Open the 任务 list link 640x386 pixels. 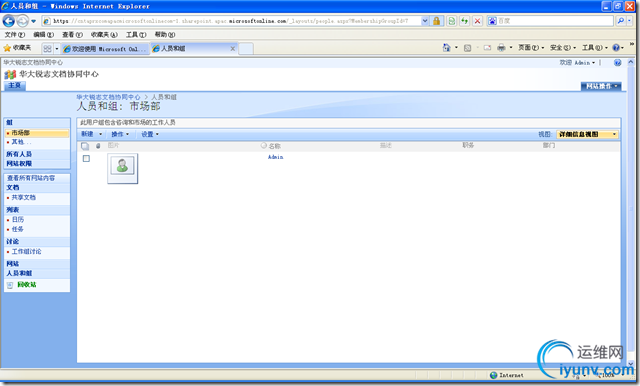point(18,229)
